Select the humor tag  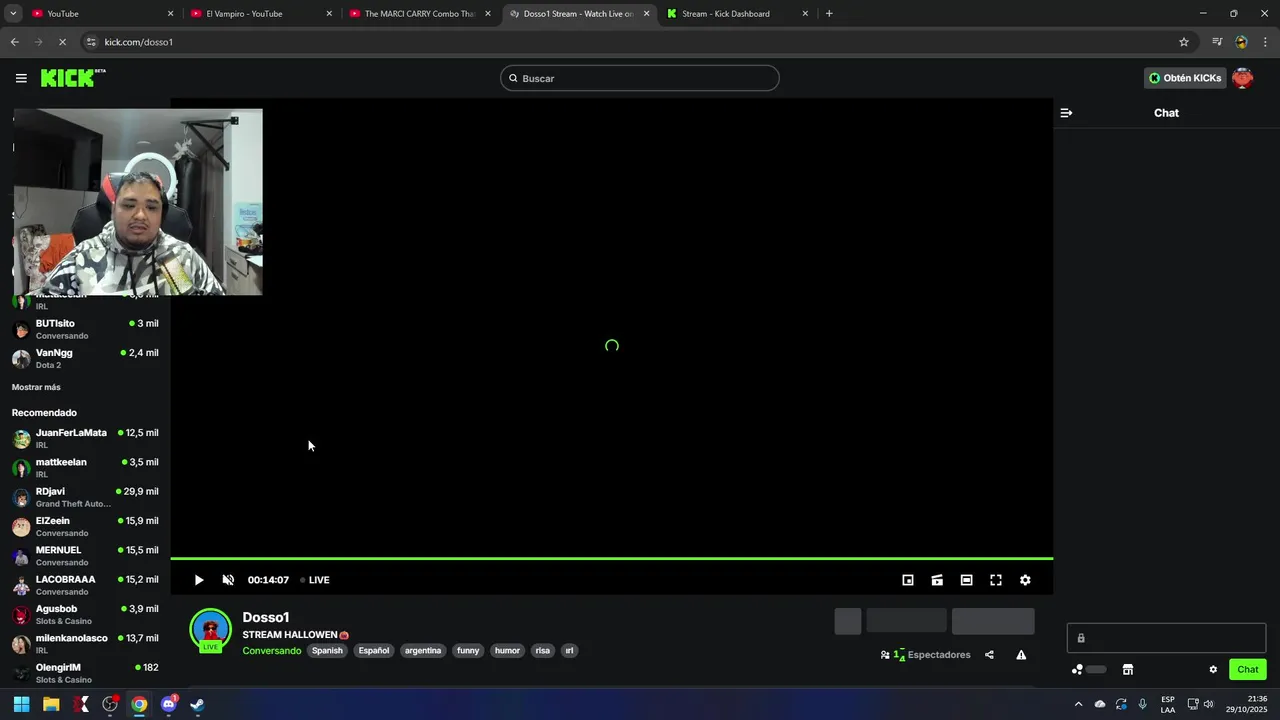coord(507,651)
